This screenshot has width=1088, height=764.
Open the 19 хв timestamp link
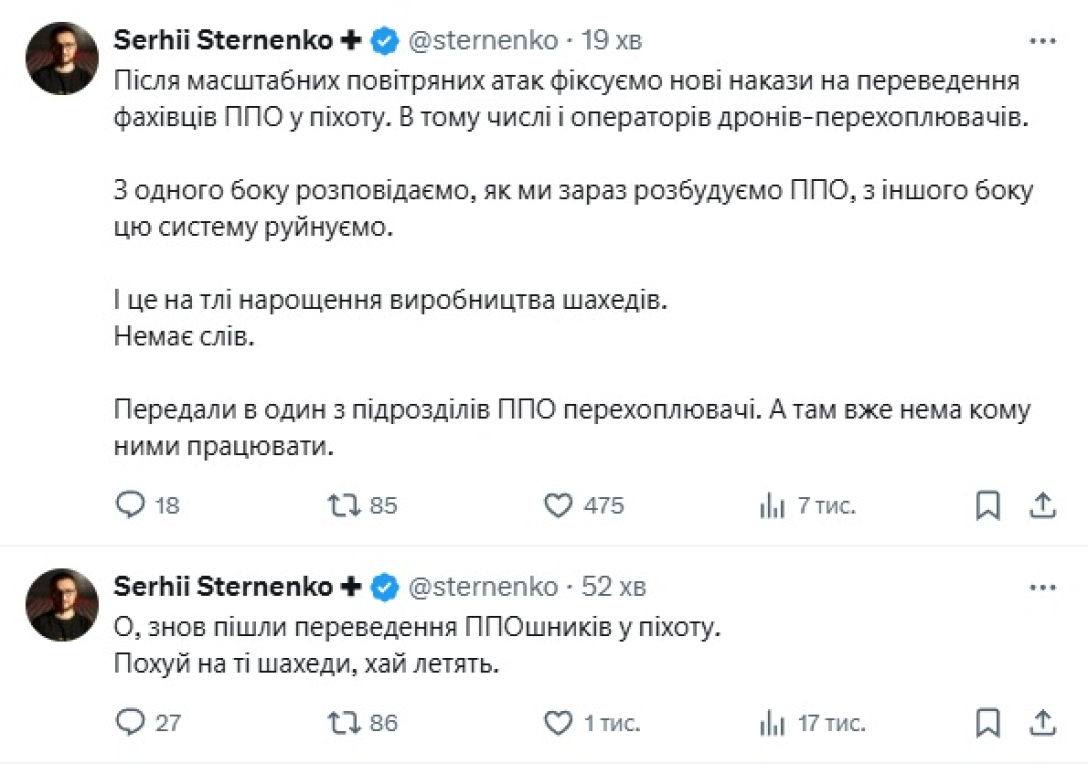pos(611,40)
